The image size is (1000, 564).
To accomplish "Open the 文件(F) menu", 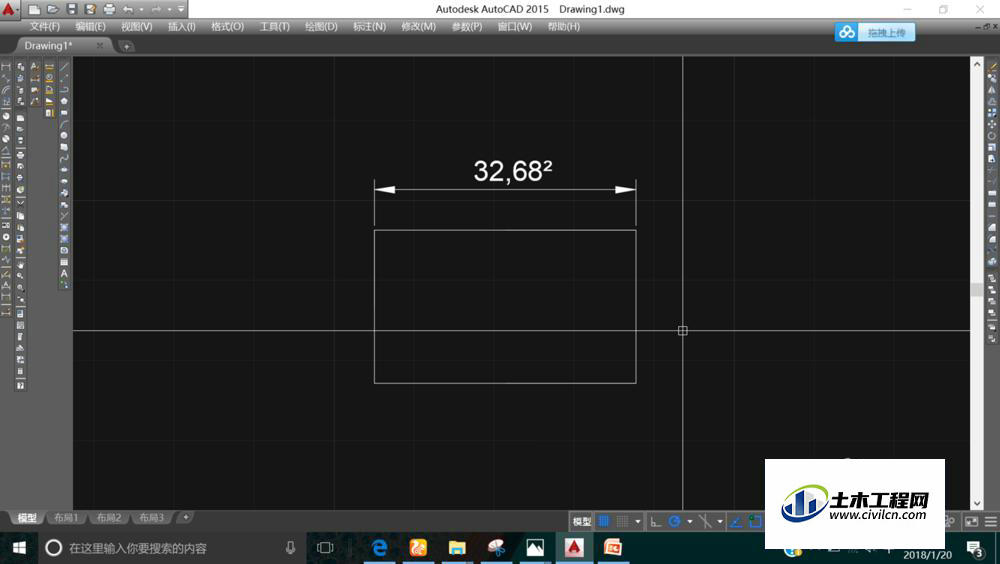I will (44, 26).
